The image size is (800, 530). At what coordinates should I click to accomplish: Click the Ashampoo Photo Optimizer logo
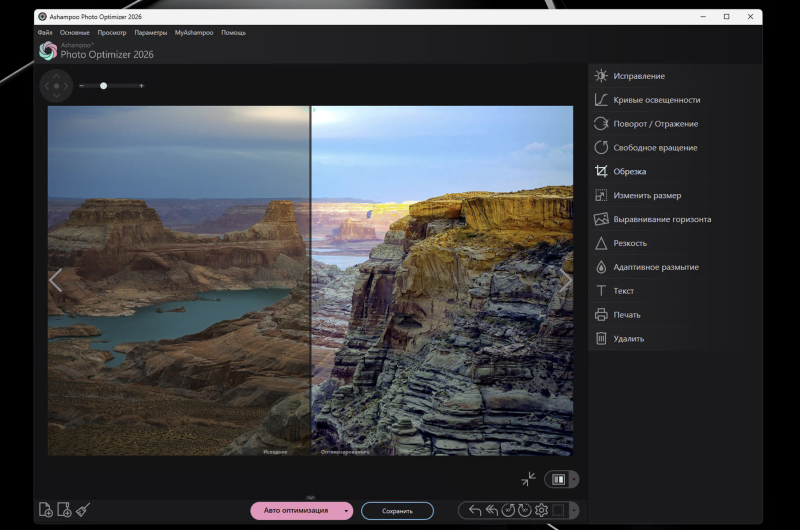(x=48, y=51)
